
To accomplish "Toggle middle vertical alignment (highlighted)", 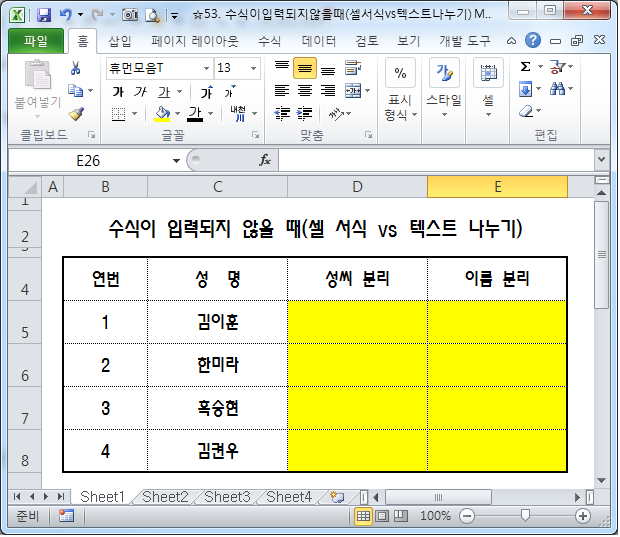I will pyautogui.click(x=304, y=68).
